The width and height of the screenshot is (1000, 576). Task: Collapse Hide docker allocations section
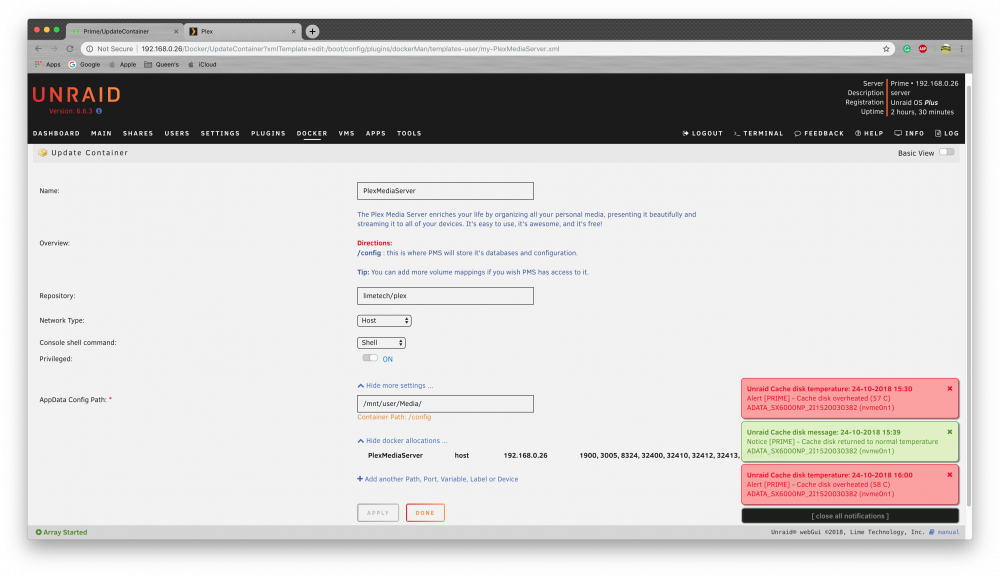[x=402, y=440]
